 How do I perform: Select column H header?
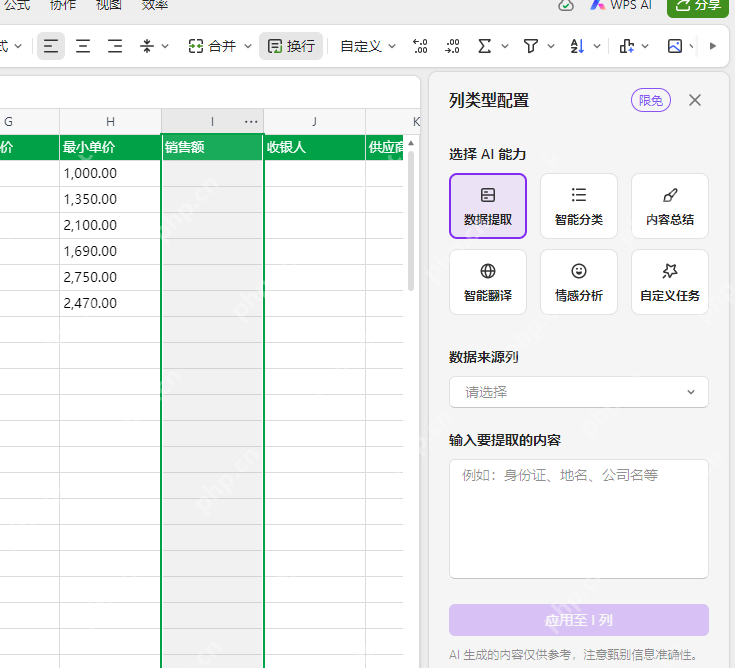(110, 122)
